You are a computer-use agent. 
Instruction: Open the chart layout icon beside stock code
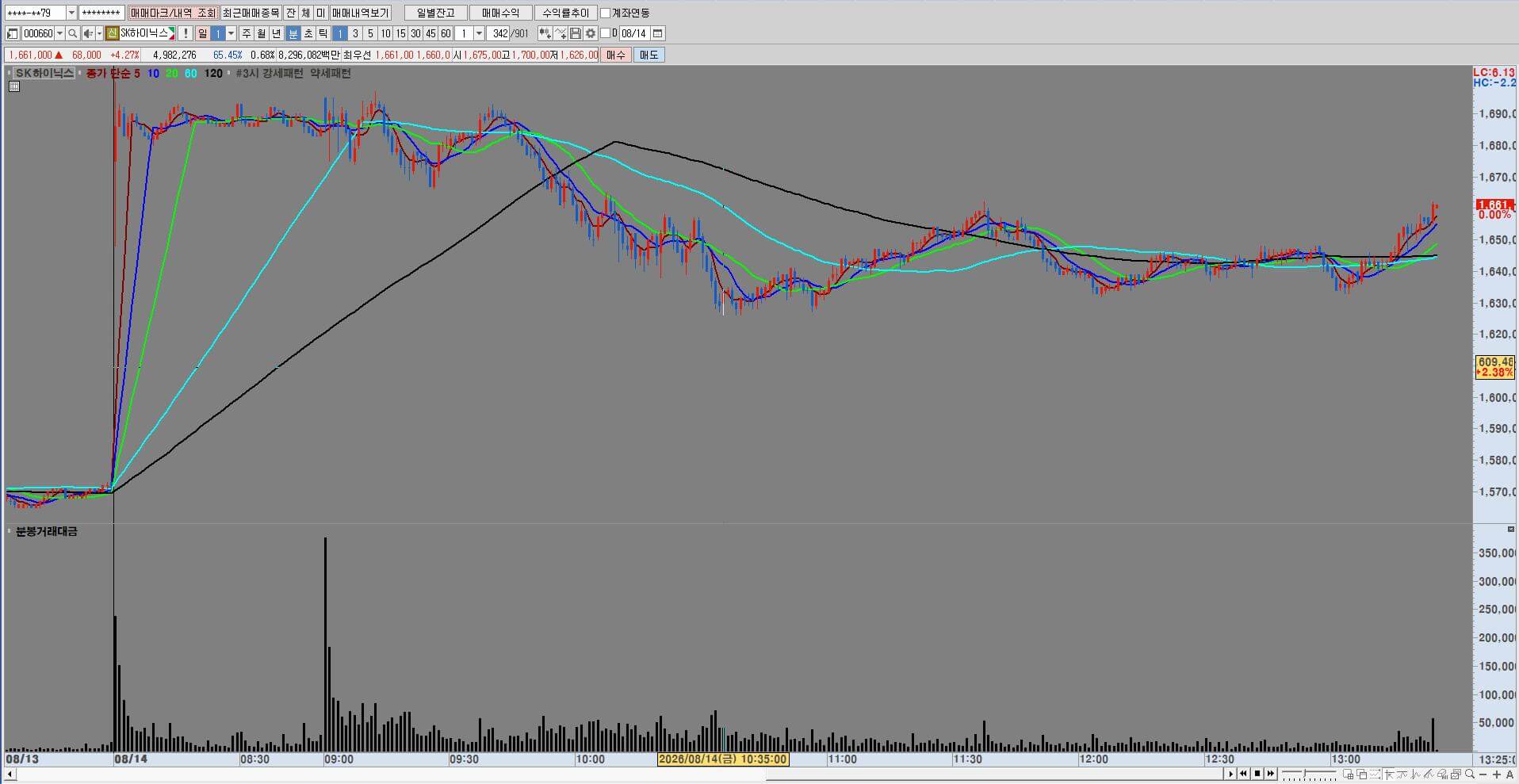pyautogui.click(x=12, y=33)
